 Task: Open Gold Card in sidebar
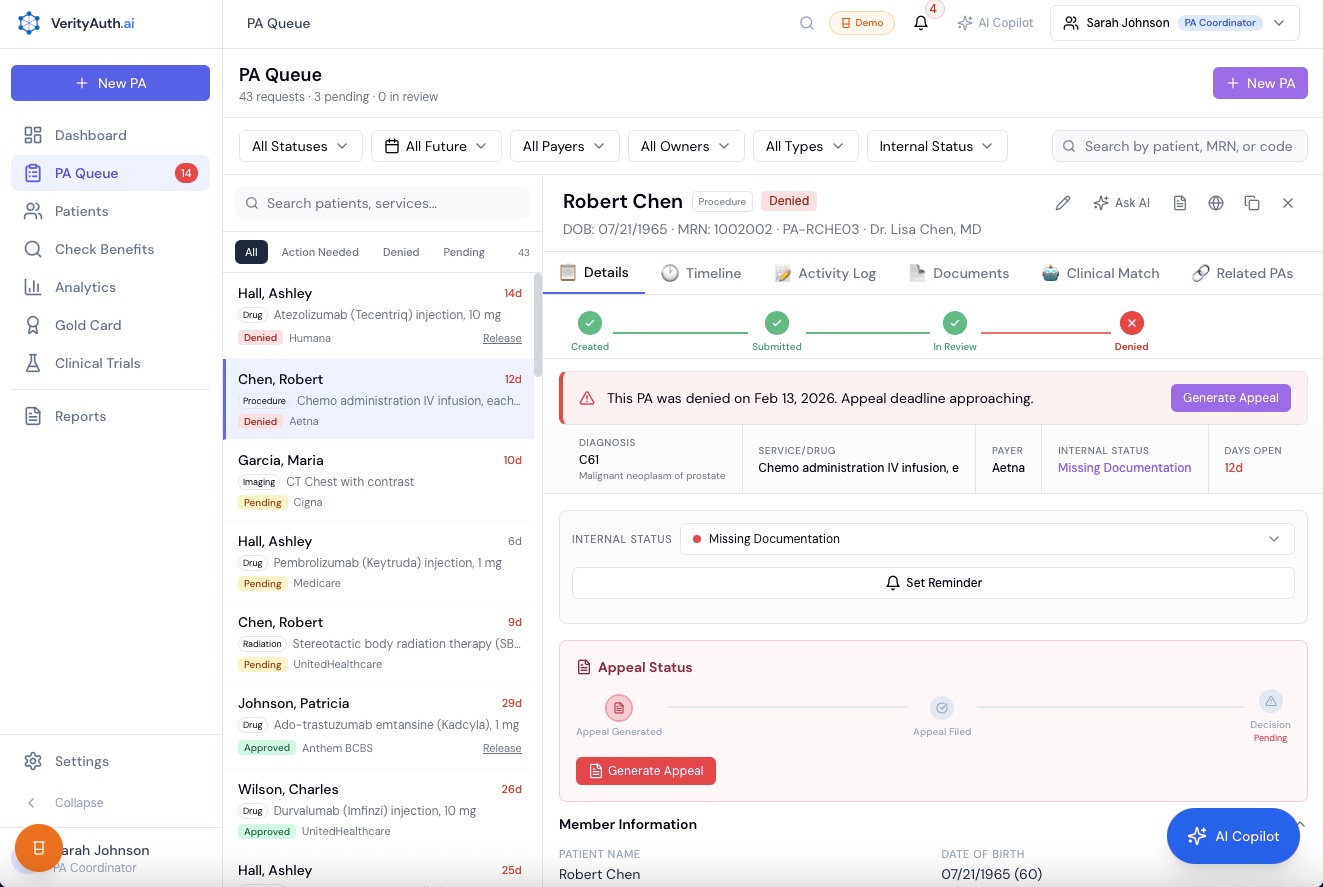click(x=88, y=325)
